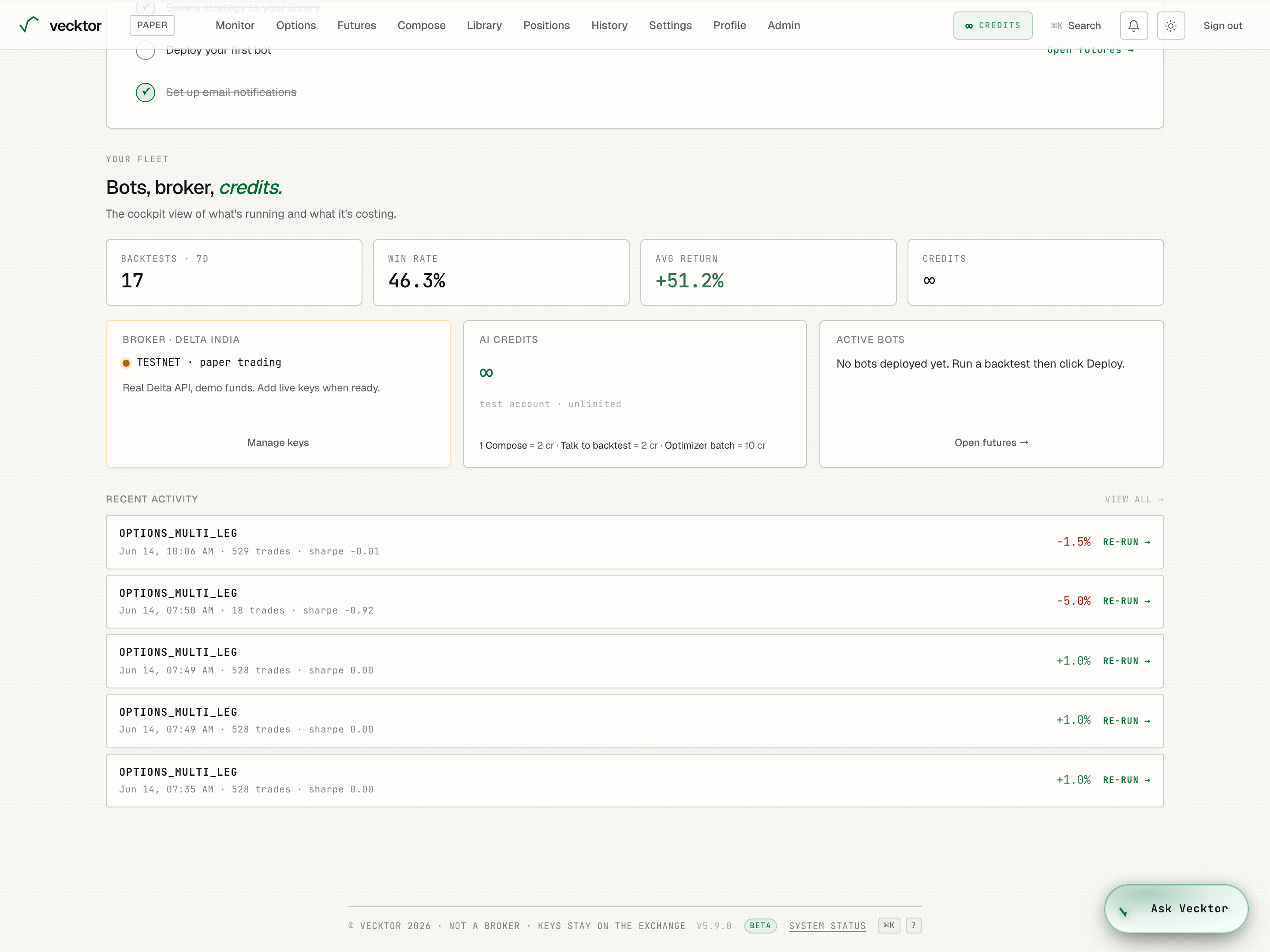The height and width of the screenshot is (952, 1270).
Task: Open the Profile page
Action: (729, 25)
